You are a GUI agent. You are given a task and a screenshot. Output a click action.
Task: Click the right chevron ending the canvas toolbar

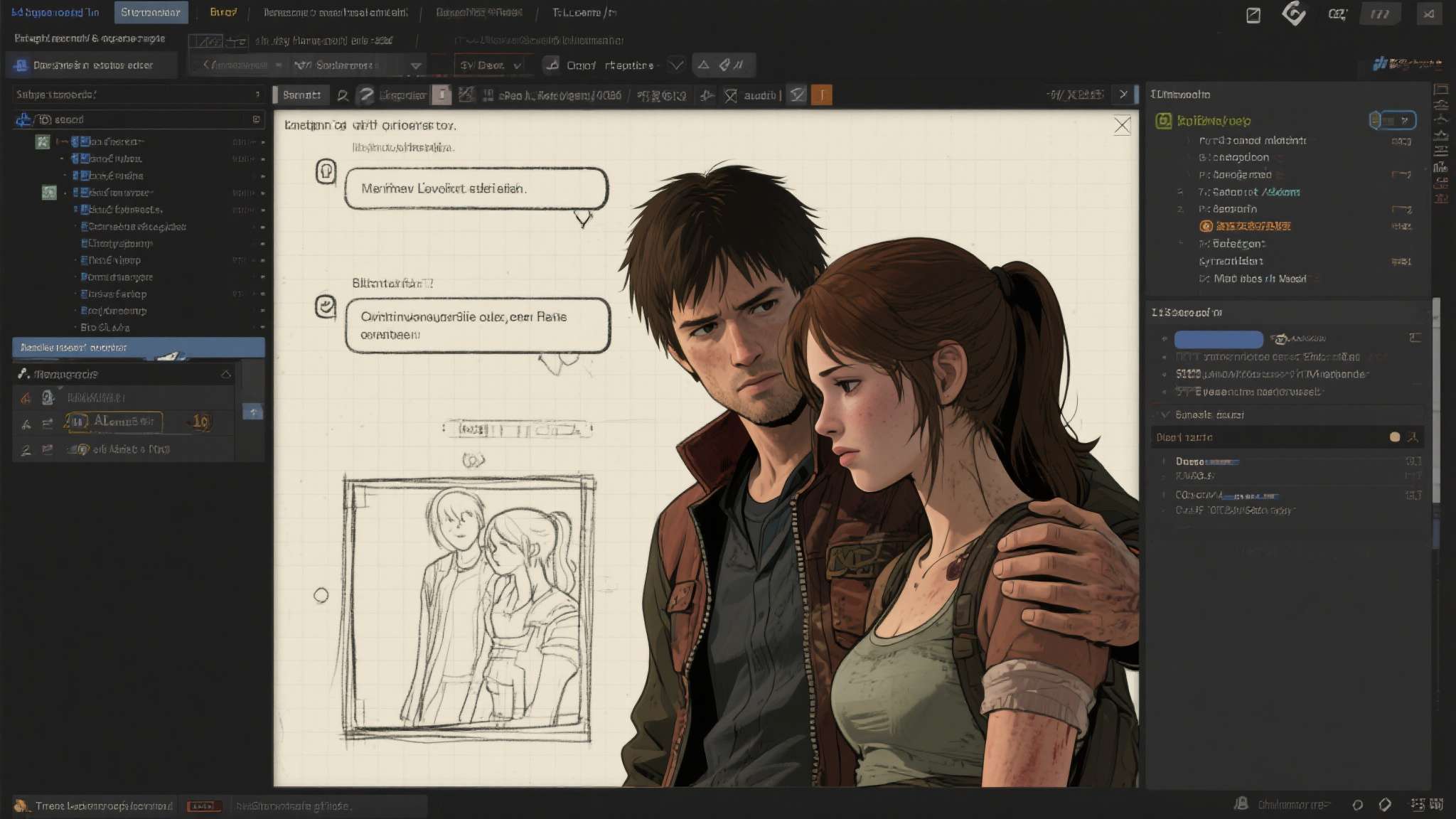(x=1123, y=94)
